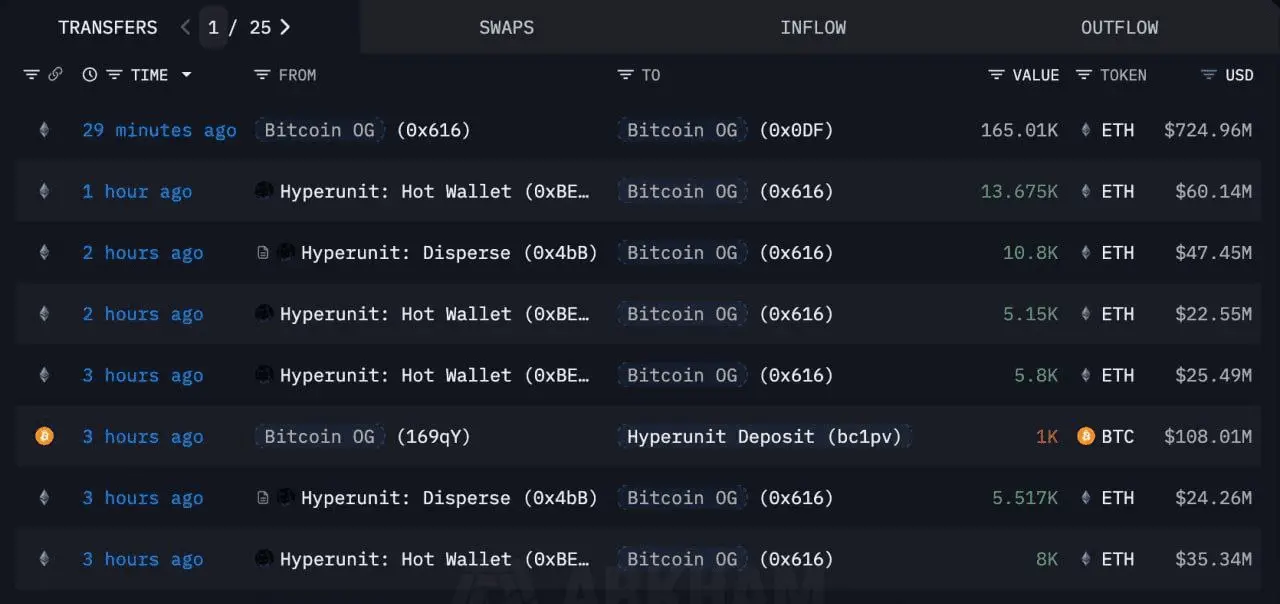Open Hyperunit Deposit (bc1pv) address
The width and height of the screenshot is (1280, 604).
pyautogui.click(x=764, y=437)
